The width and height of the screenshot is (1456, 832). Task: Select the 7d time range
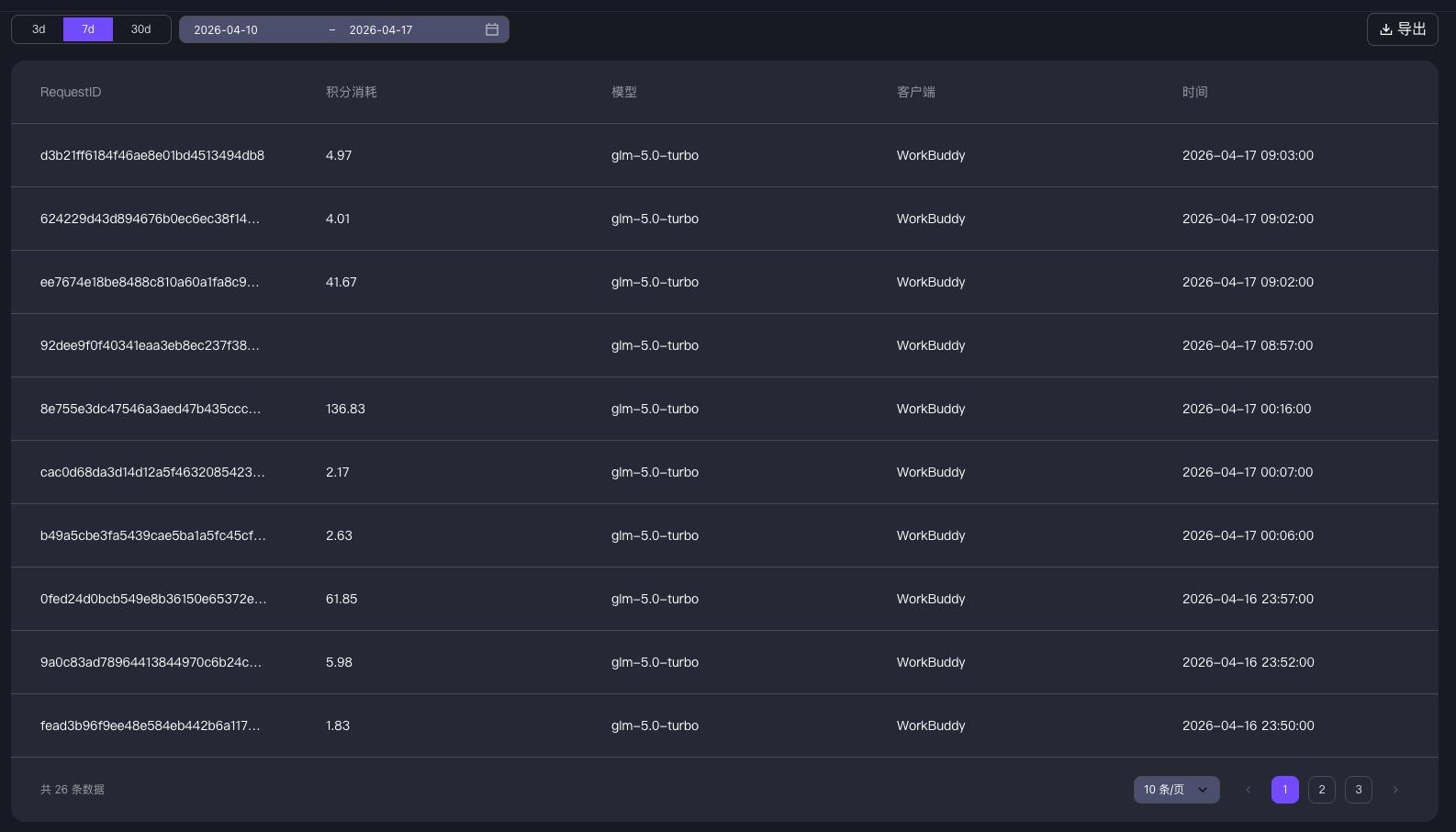88,29
